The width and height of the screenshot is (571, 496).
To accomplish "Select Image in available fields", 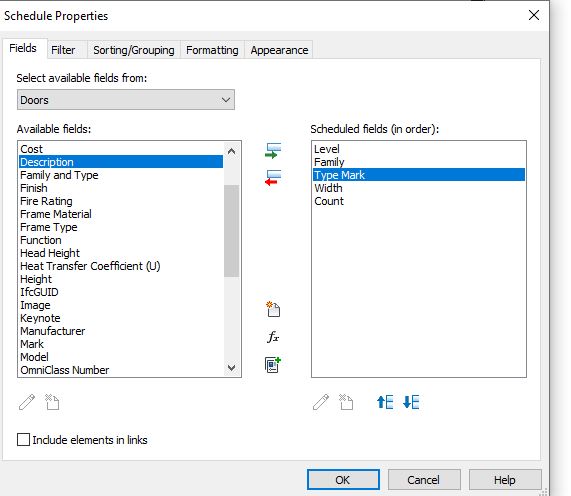I will [x=121, y=305].
